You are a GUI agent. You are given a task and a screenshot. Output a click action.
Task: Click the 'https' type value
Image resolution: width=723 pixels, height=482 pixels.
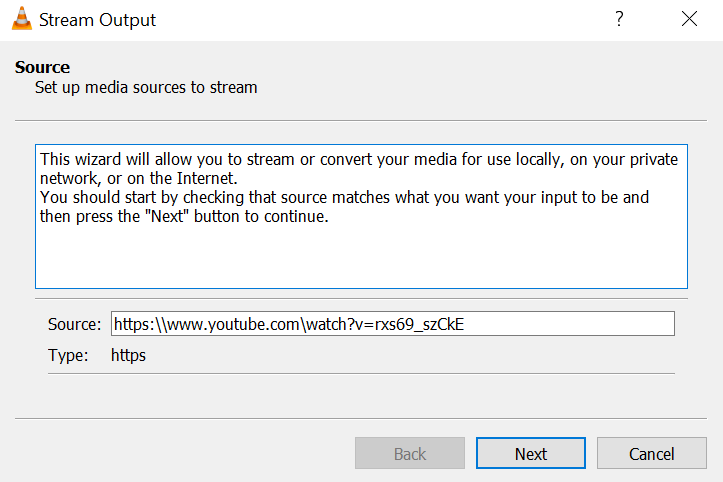click(128, 355)
